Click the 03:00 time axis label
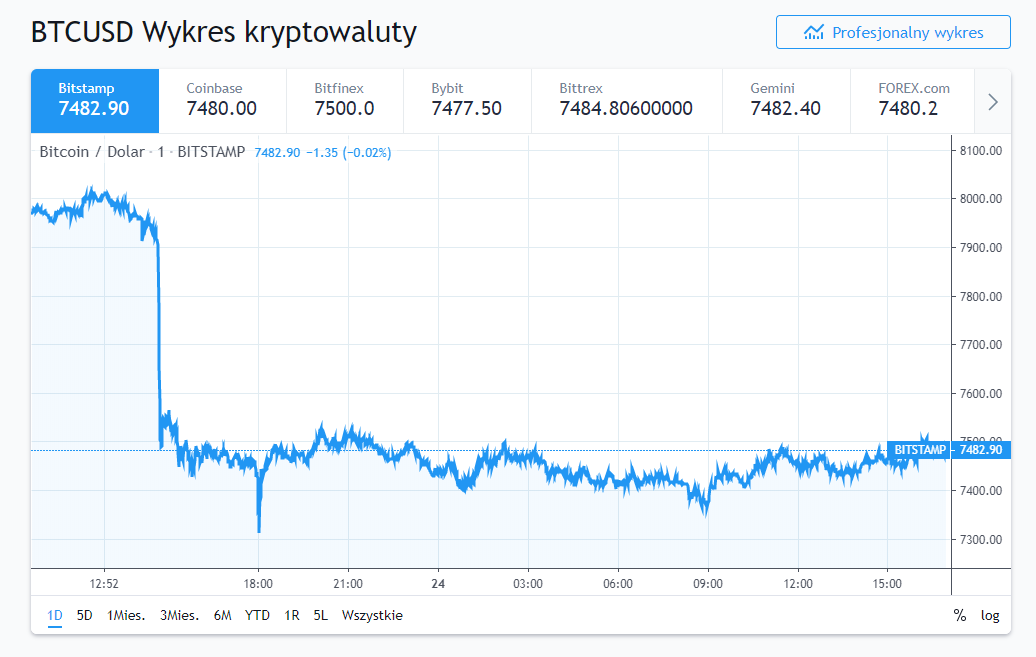1036x657 pixels. (x=528, y=584)
